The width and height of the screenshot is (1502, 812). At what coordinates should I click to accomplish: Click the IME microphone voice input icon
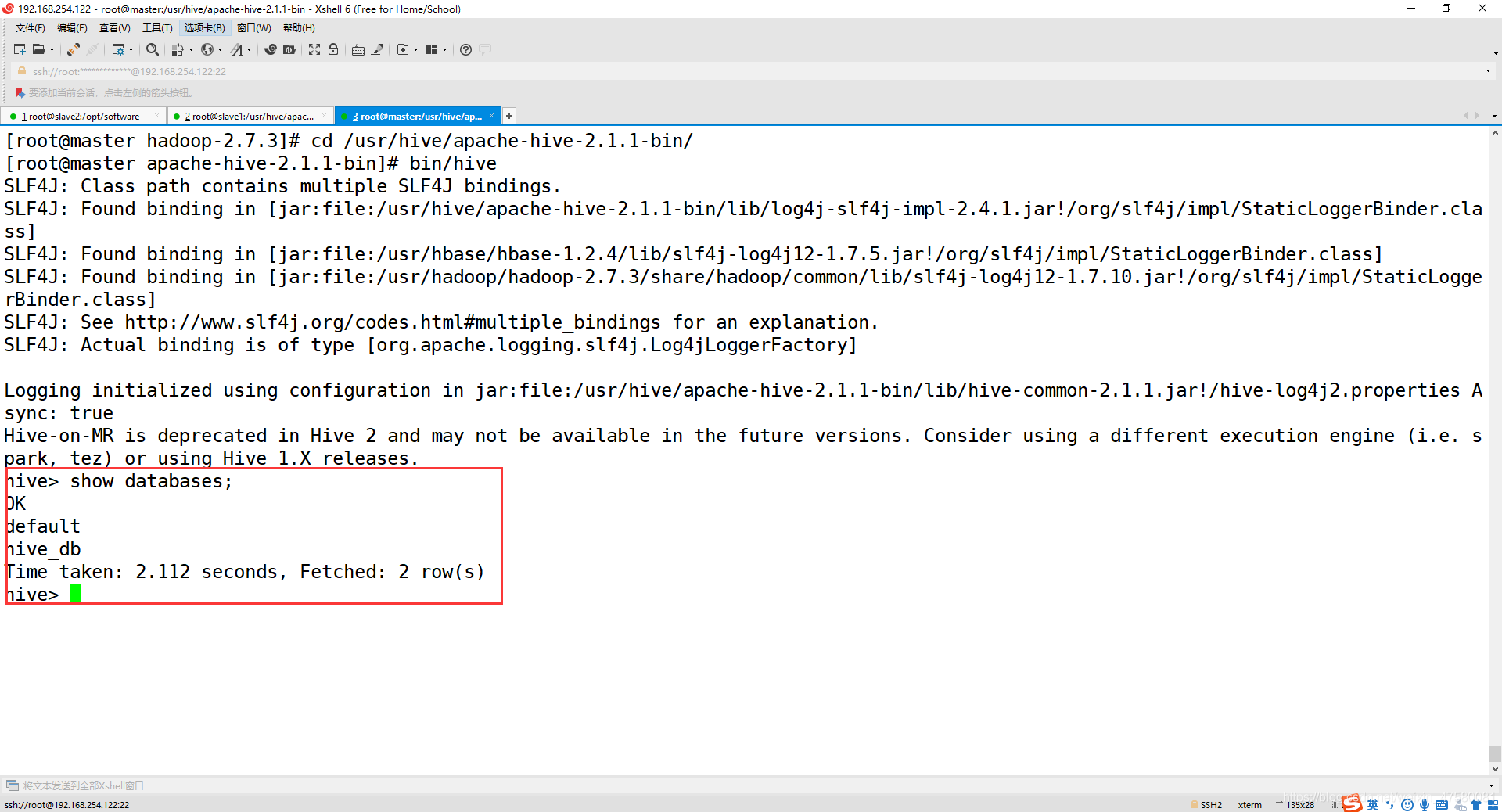(x=1425, y=805)
